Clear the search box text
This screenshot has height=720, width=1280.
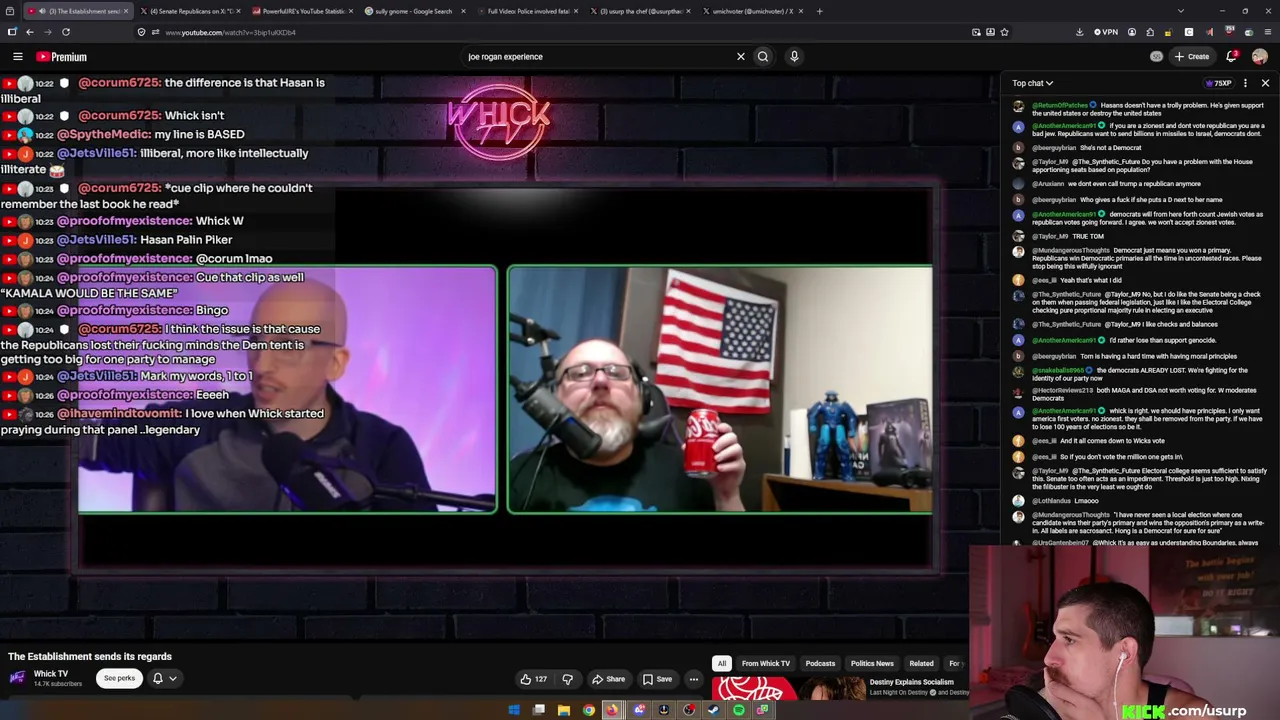coord(741,57)
